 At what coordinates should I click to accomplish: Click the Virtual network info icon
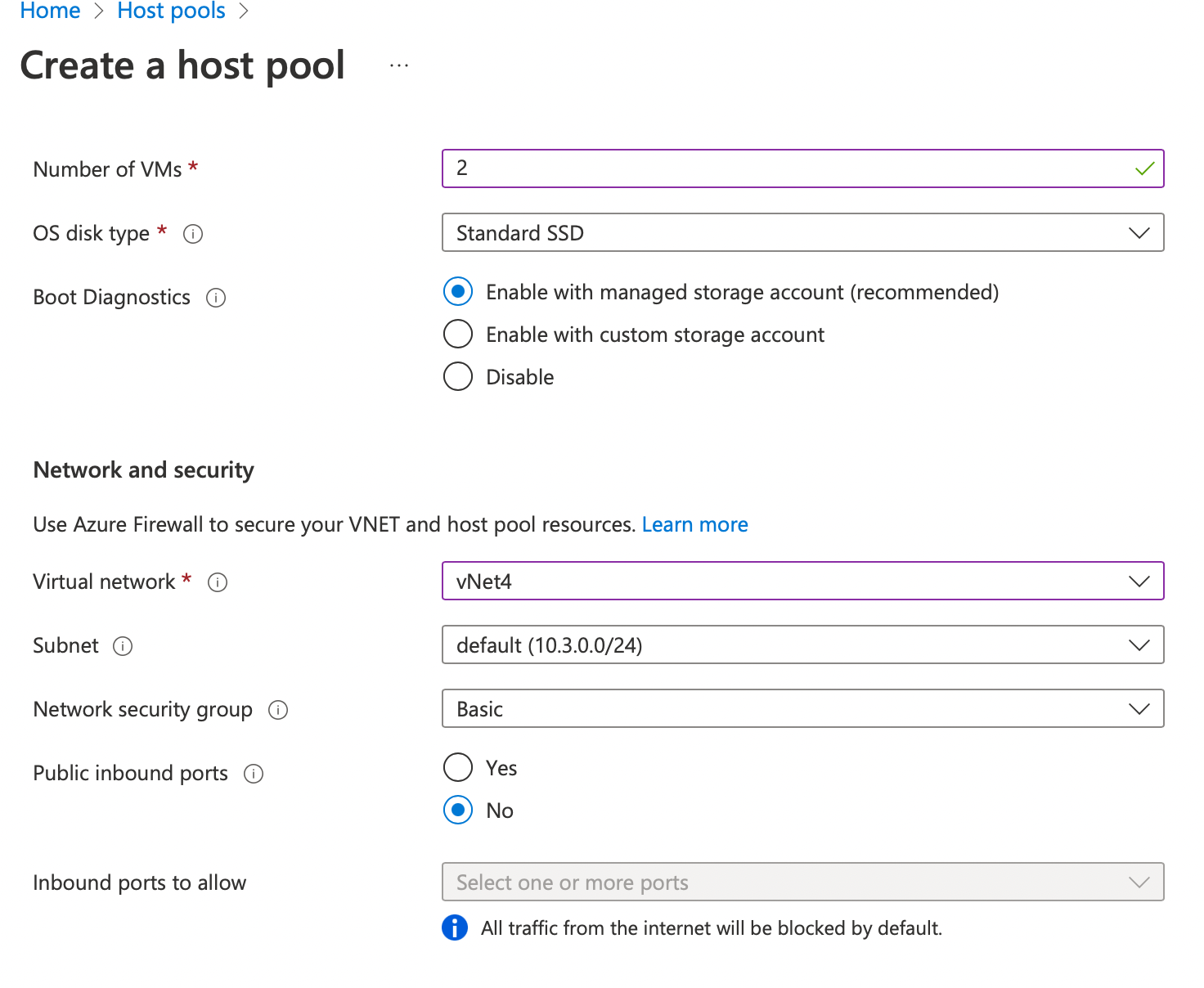click(218, 582)
